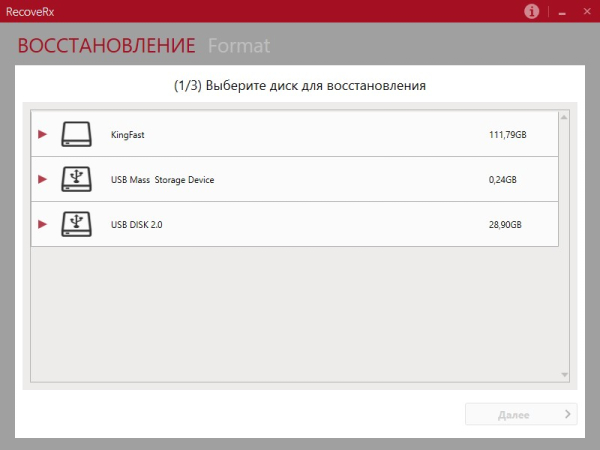
Task: Open the info icon in title bar
Action: click(x=531, y=11)
